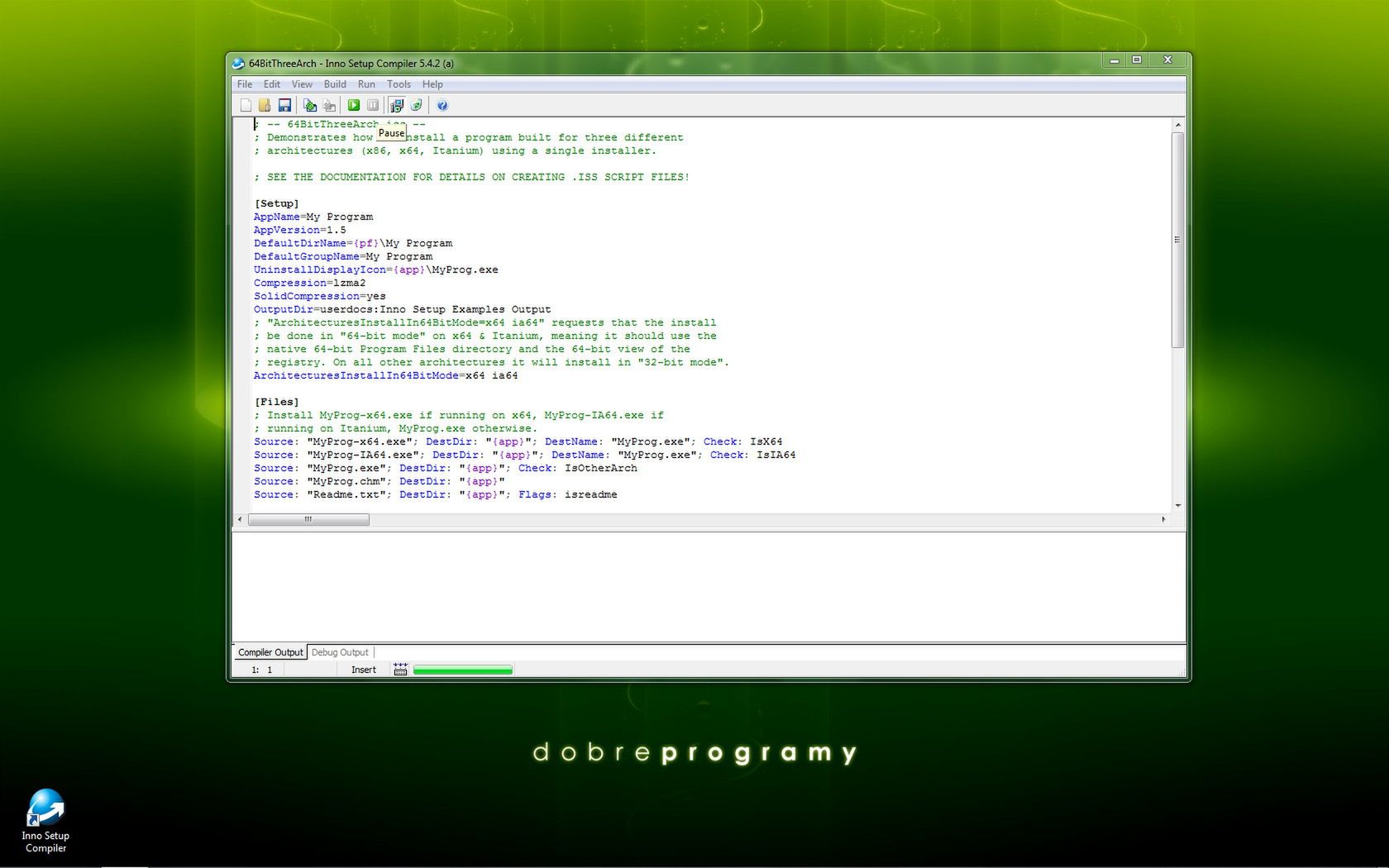Click the editor's vertical scrollbar thumb
1389x868 pixels.
[x=1178, y=240]
